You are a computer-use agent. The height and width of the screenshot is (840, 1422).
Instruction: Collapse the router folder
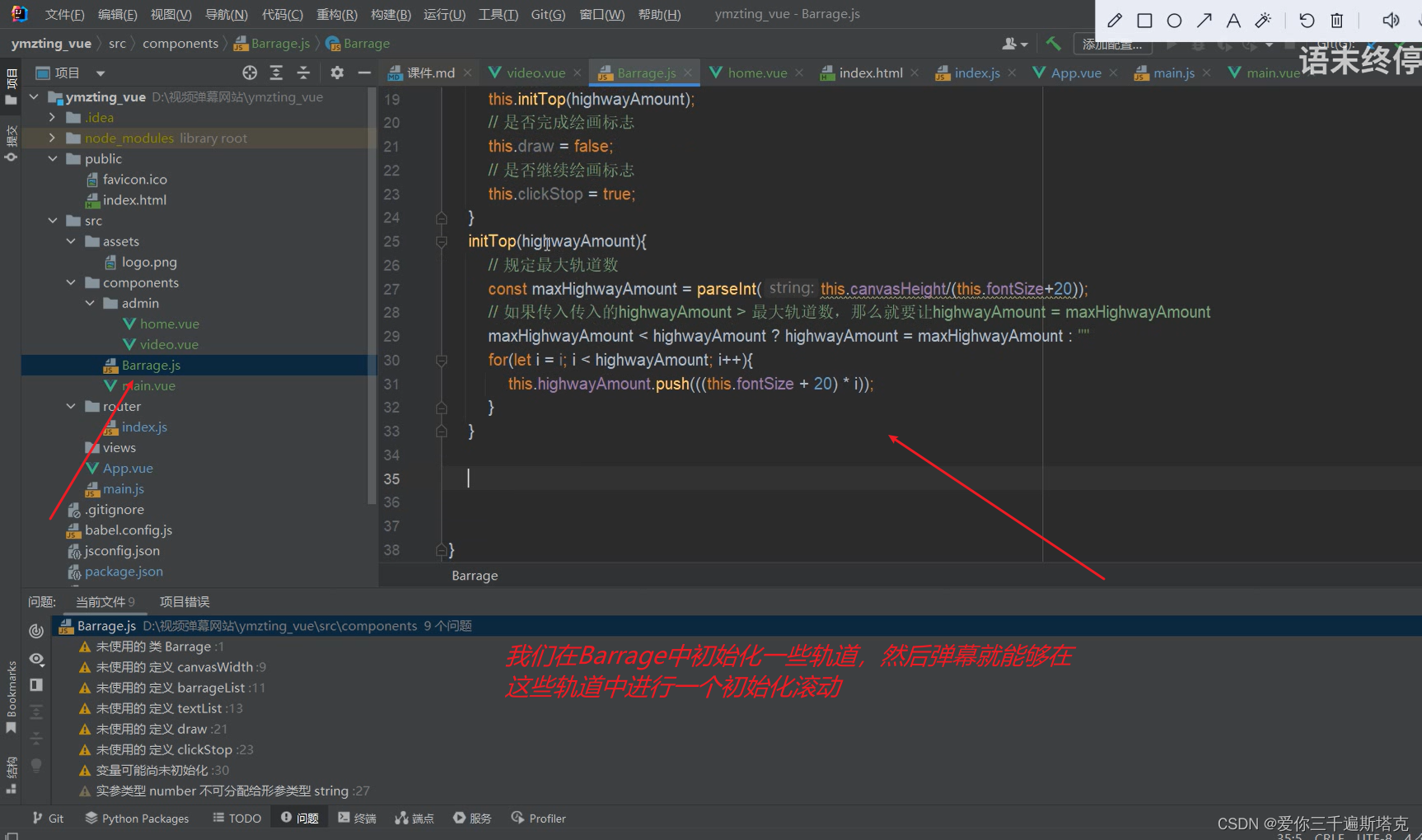click(x=71, y=406)
